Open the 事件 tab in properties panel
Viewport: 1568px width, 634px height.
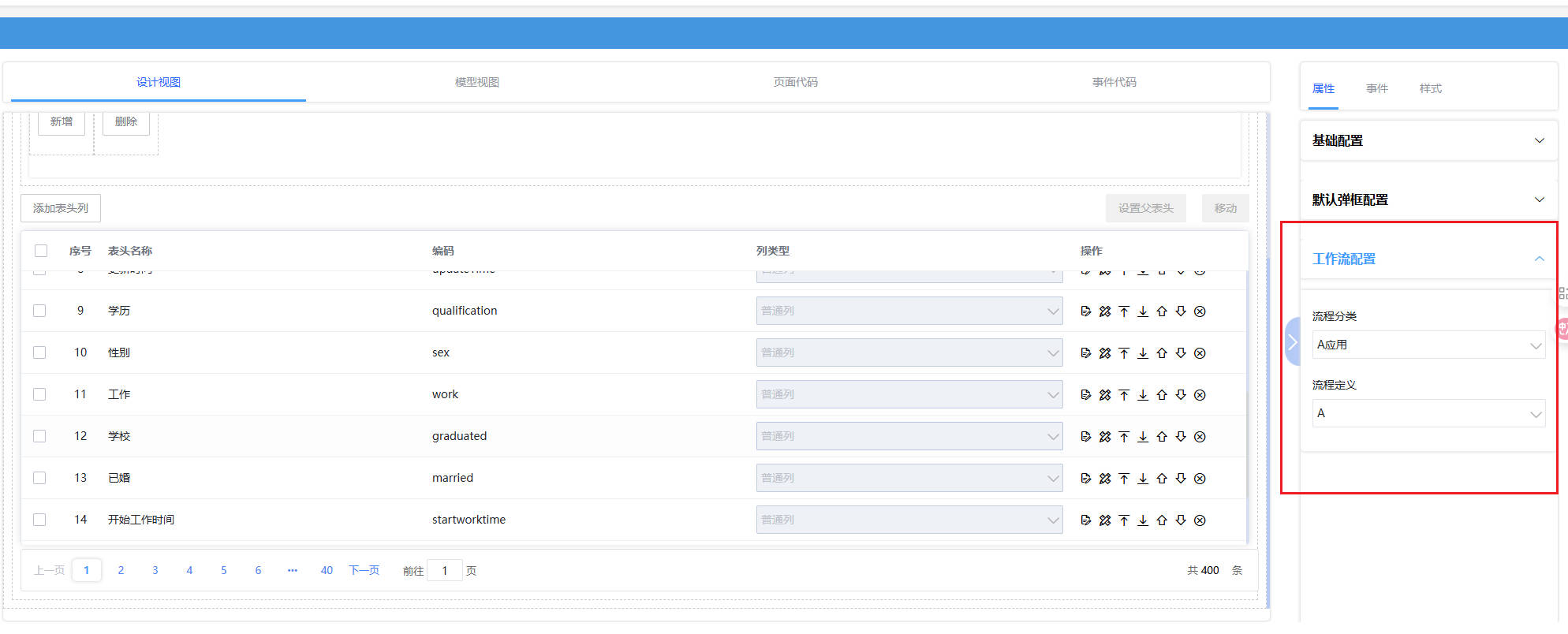1376,88
